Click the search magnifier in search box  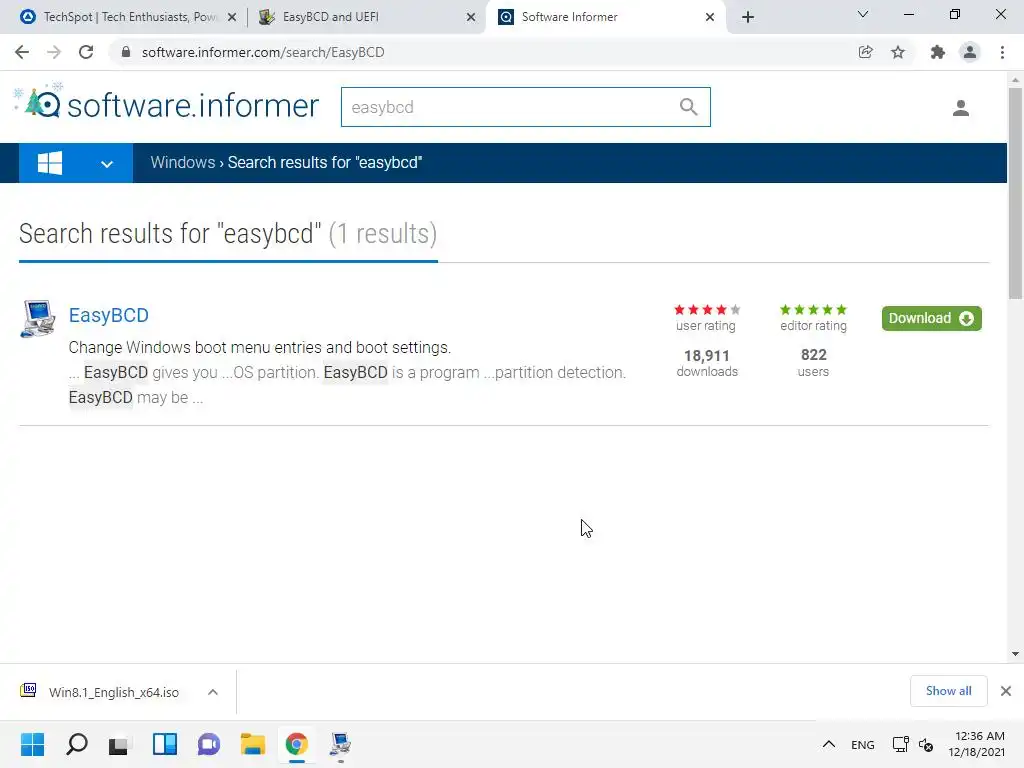pos(688,106)
